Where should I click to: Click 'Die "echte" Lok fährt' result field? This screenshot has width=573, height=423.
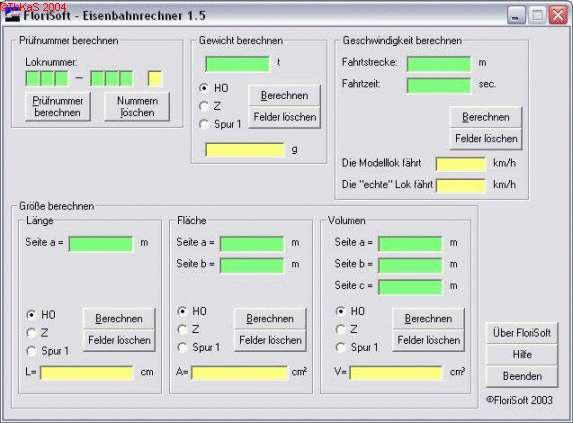[461, 186]
